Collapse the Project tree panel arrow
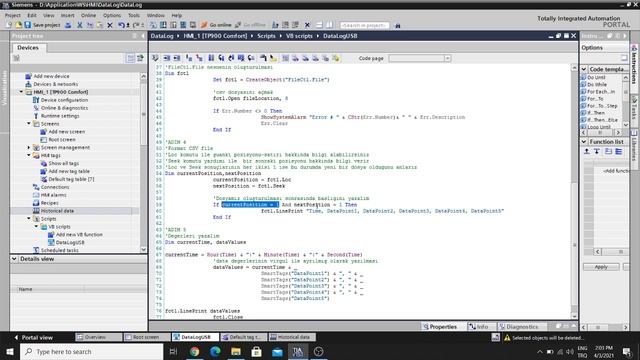Screen dimensions: 640x360 [143, 36]
